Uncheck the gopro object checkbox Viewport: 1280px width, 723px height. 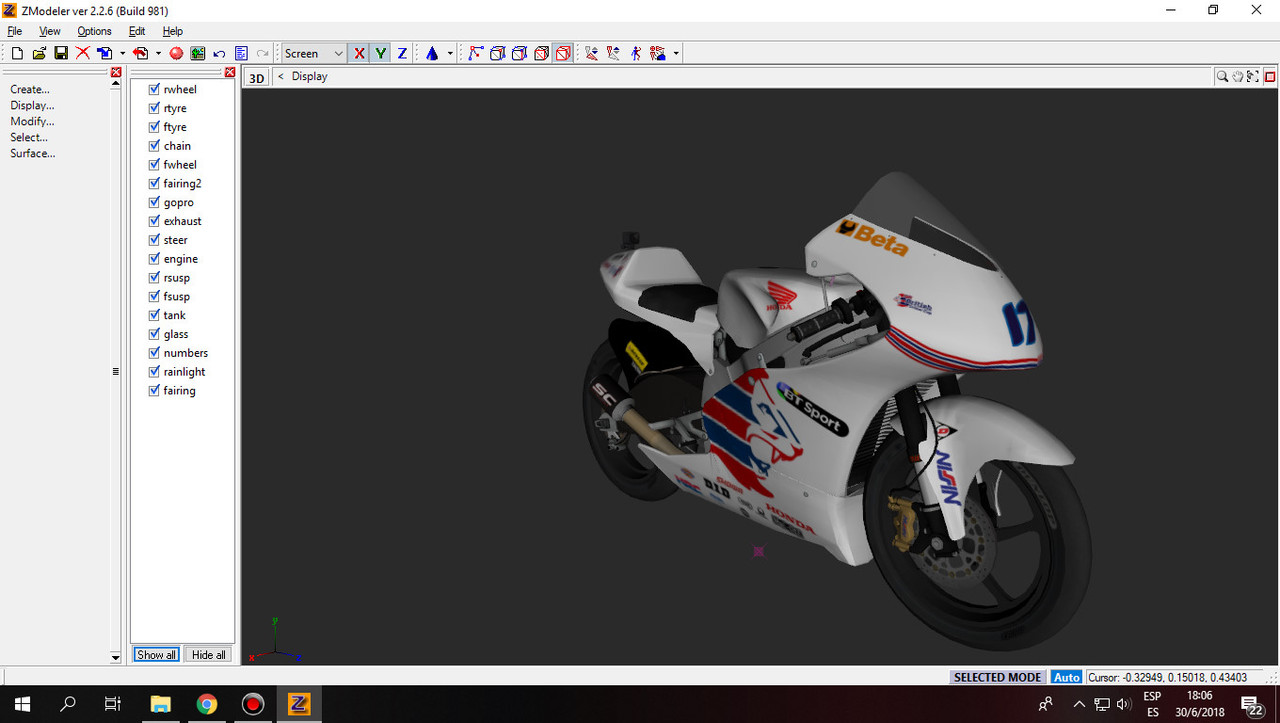coord(154,202)
